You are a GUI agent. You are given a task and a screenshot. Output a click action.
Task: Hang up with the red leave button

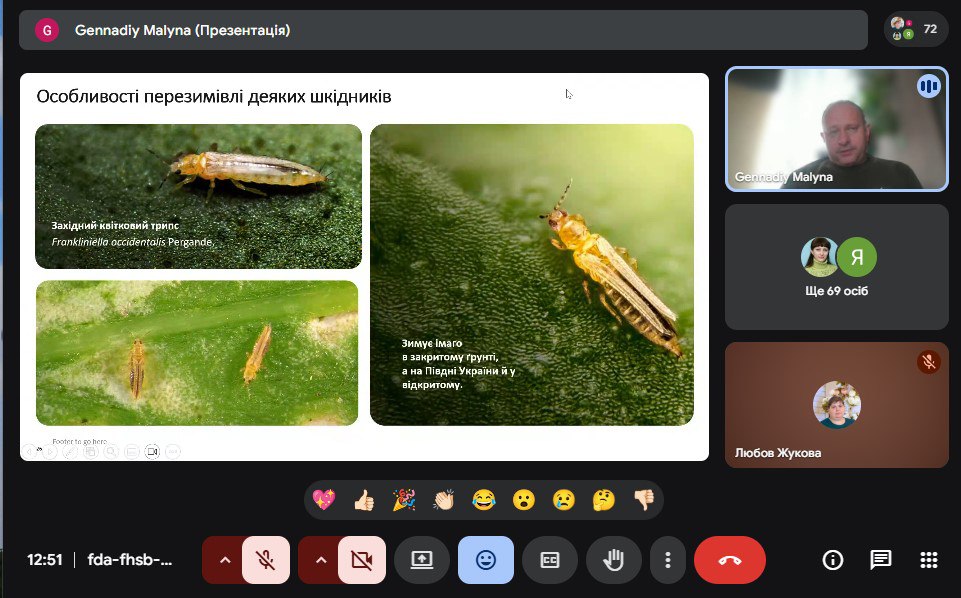click(729, 560)
